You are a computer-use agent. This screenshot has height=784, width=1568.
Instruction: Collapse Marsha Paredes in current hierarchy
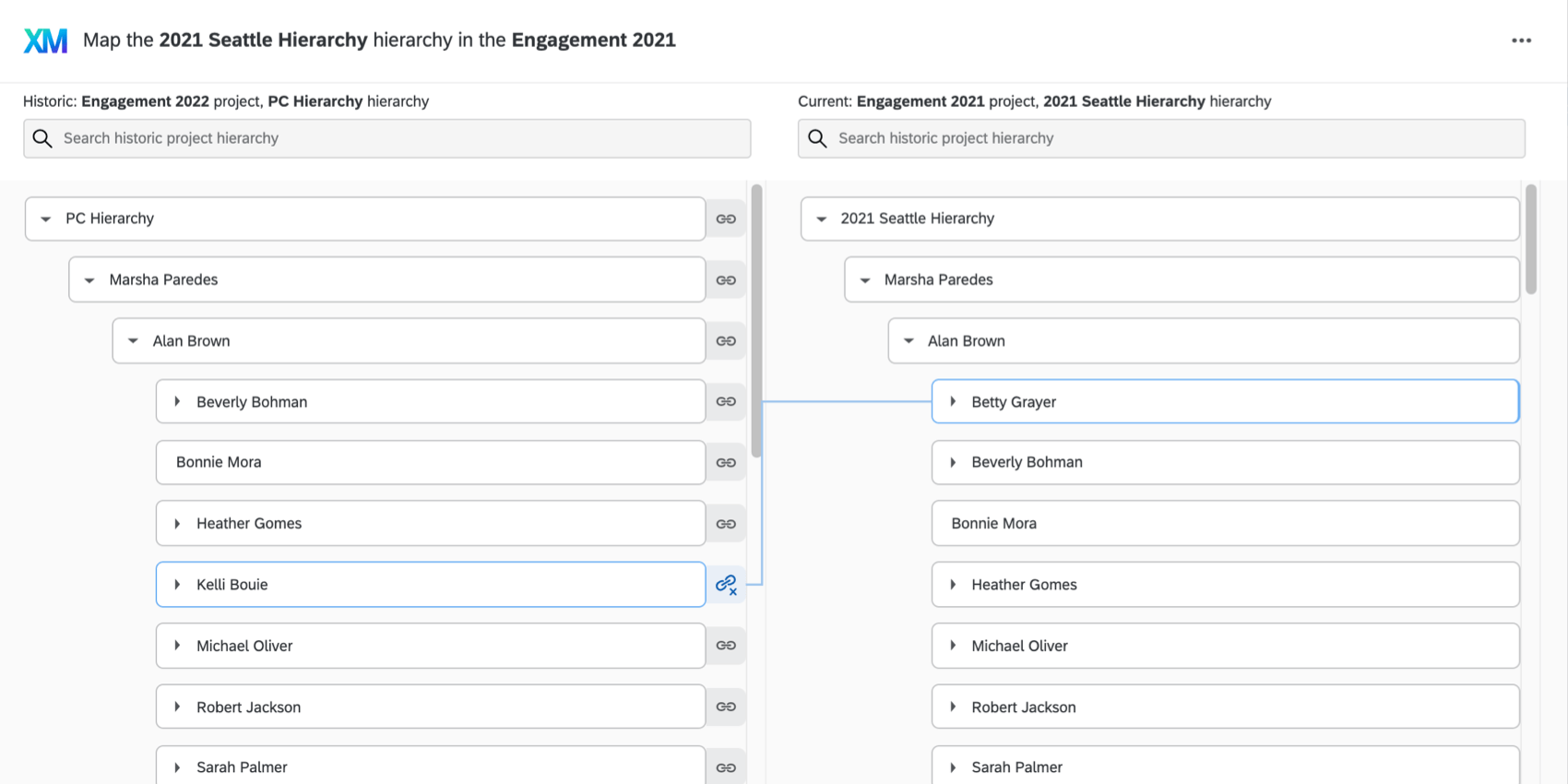[x=865, y=280]
